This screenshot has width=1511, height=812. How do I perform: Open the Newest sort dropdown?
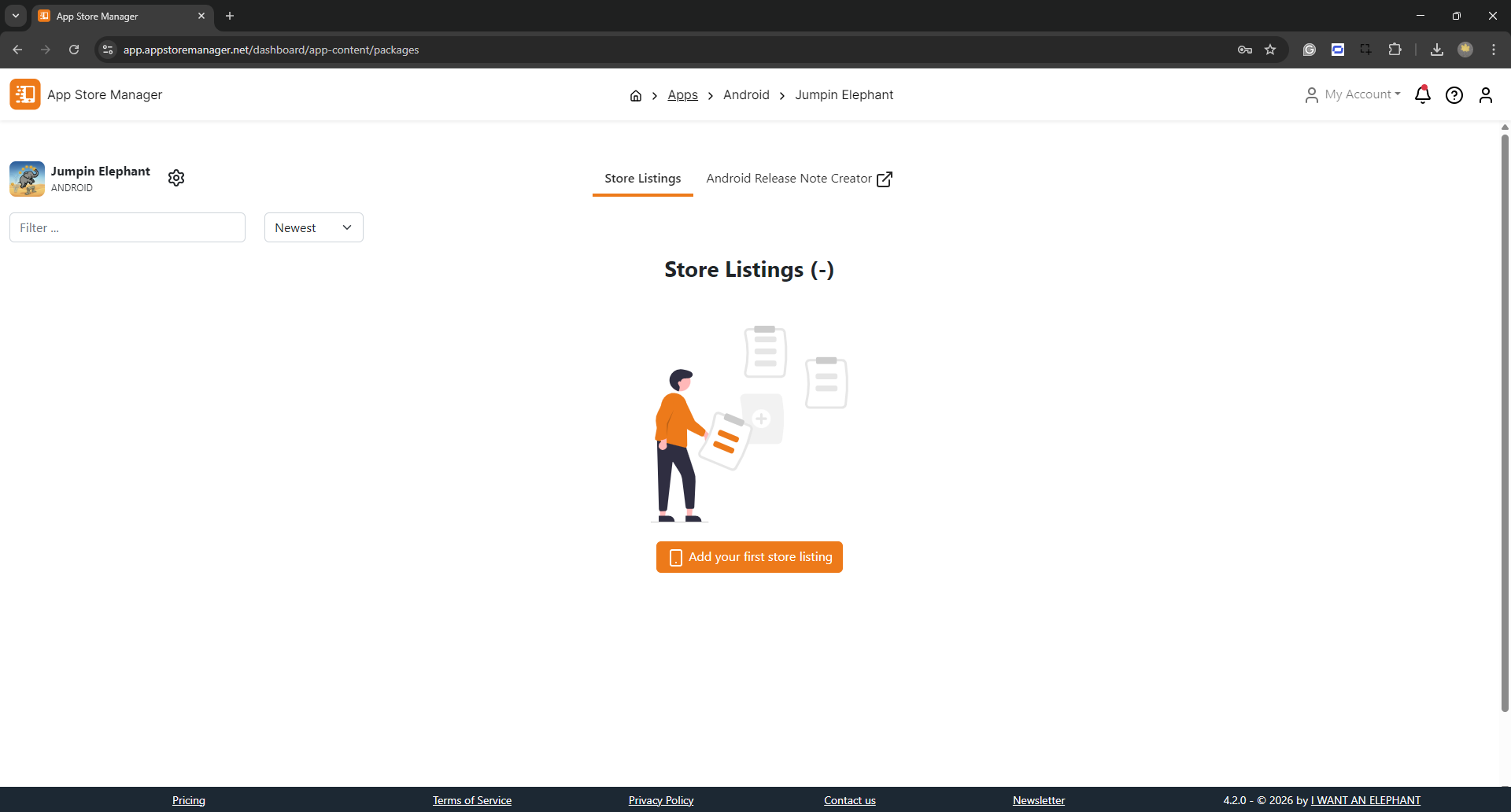[x=313, y=227]
